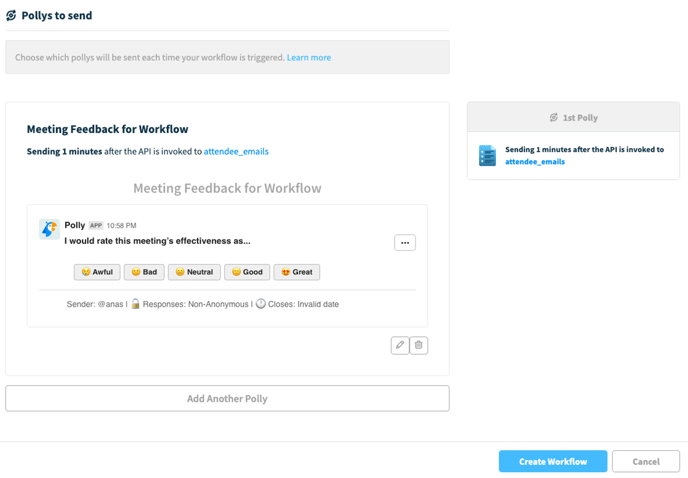Click the gray Meeting Feedback for Workflow preview title
The width and height of the screenshot is (688, 478).
click(x=227, y=188)
